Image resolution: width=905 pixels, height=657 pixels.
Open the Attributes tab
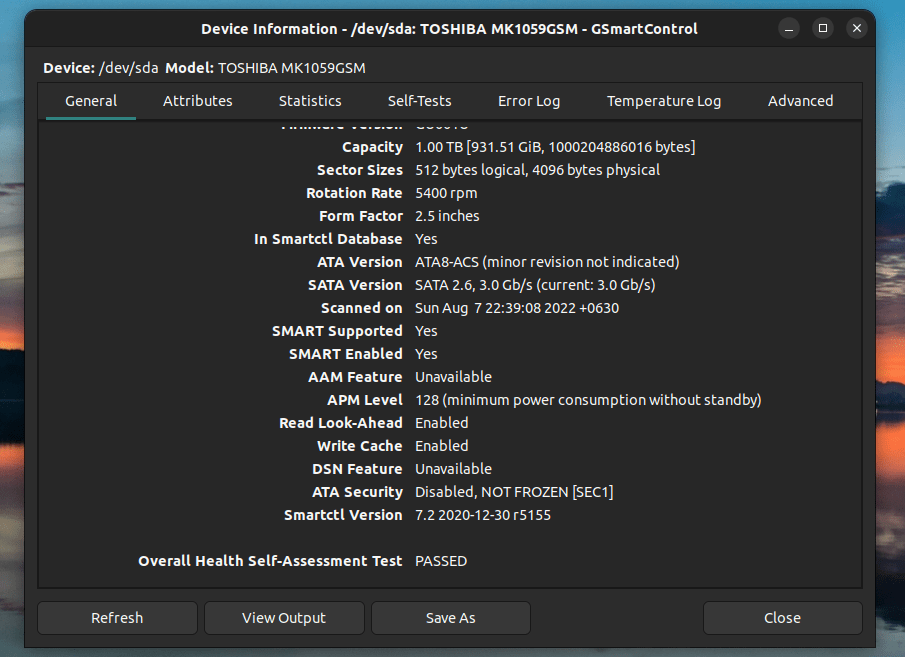(x=198, y=101)
